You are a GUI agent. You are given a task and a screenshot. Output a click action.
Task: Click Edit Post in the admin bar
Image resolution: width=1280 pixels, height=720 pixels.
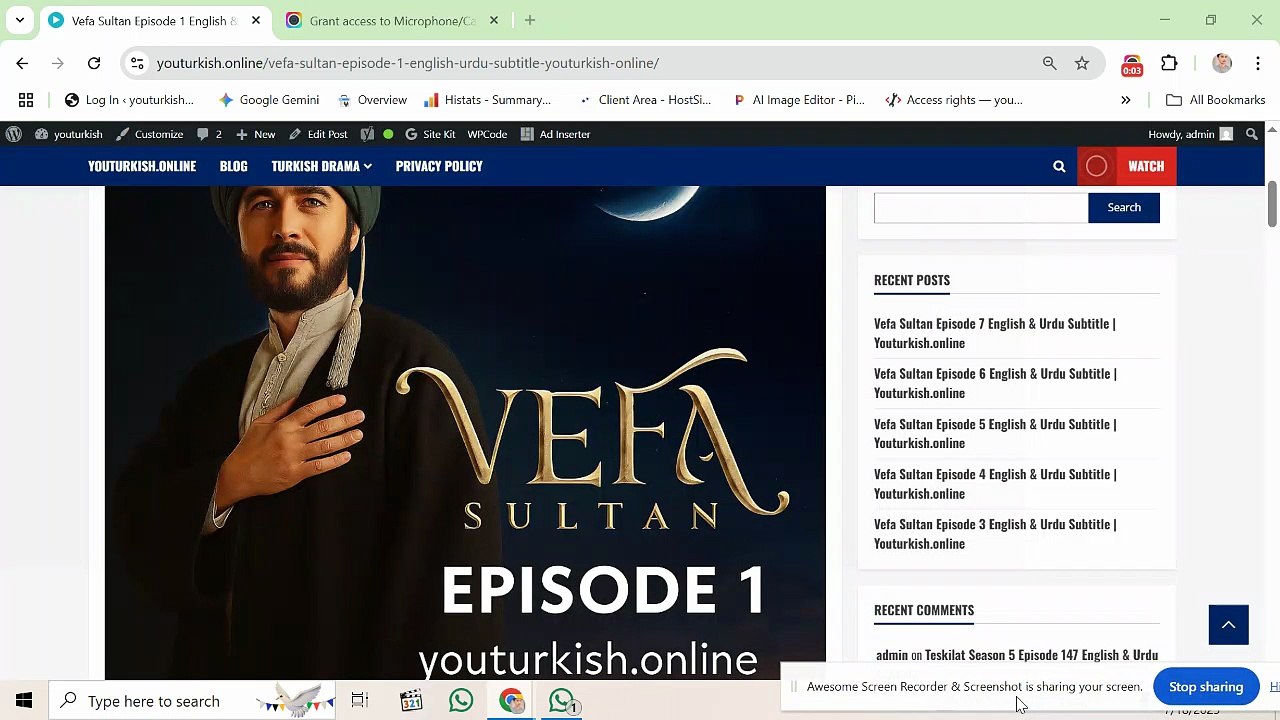point(318,134)
